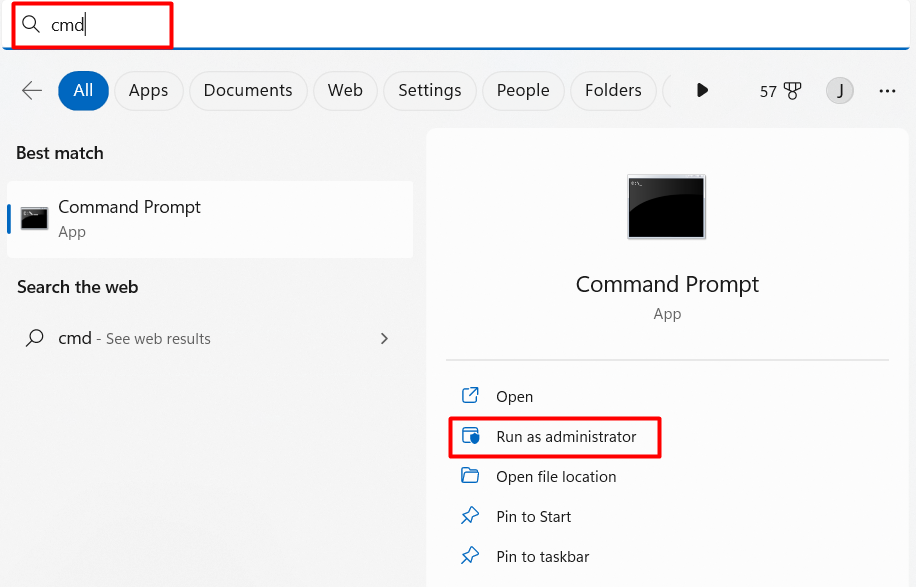Show more filter tabs with play arrow
This screenshot has height=587, width=916.
(702, 91)
